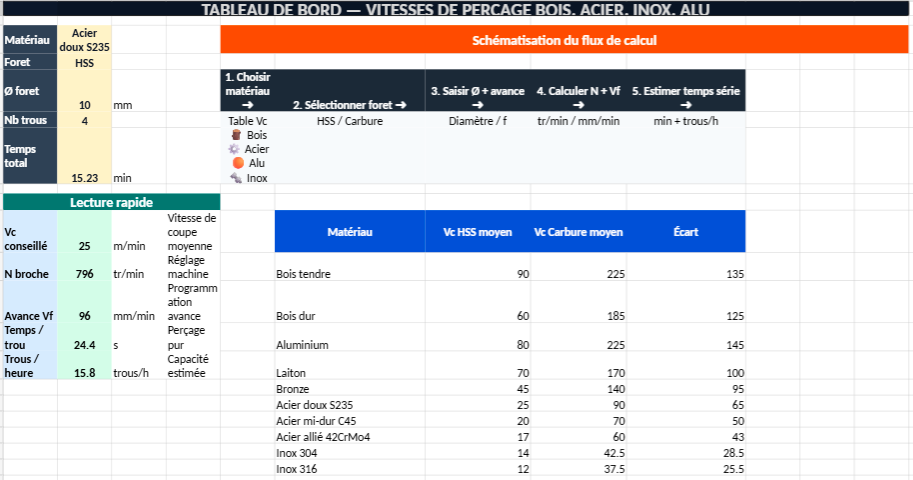Image resolution: width=913 pixels, height=480 pixels.
Task: Click the bolt icon beside Inox
Action: point(236,178)
